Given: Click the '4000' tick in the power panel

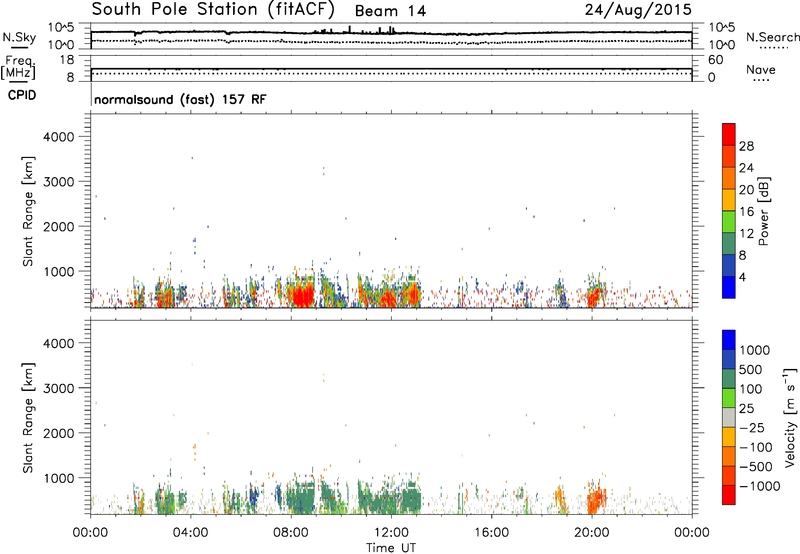Looking at the screenshot, I should [x=59, y=137].
